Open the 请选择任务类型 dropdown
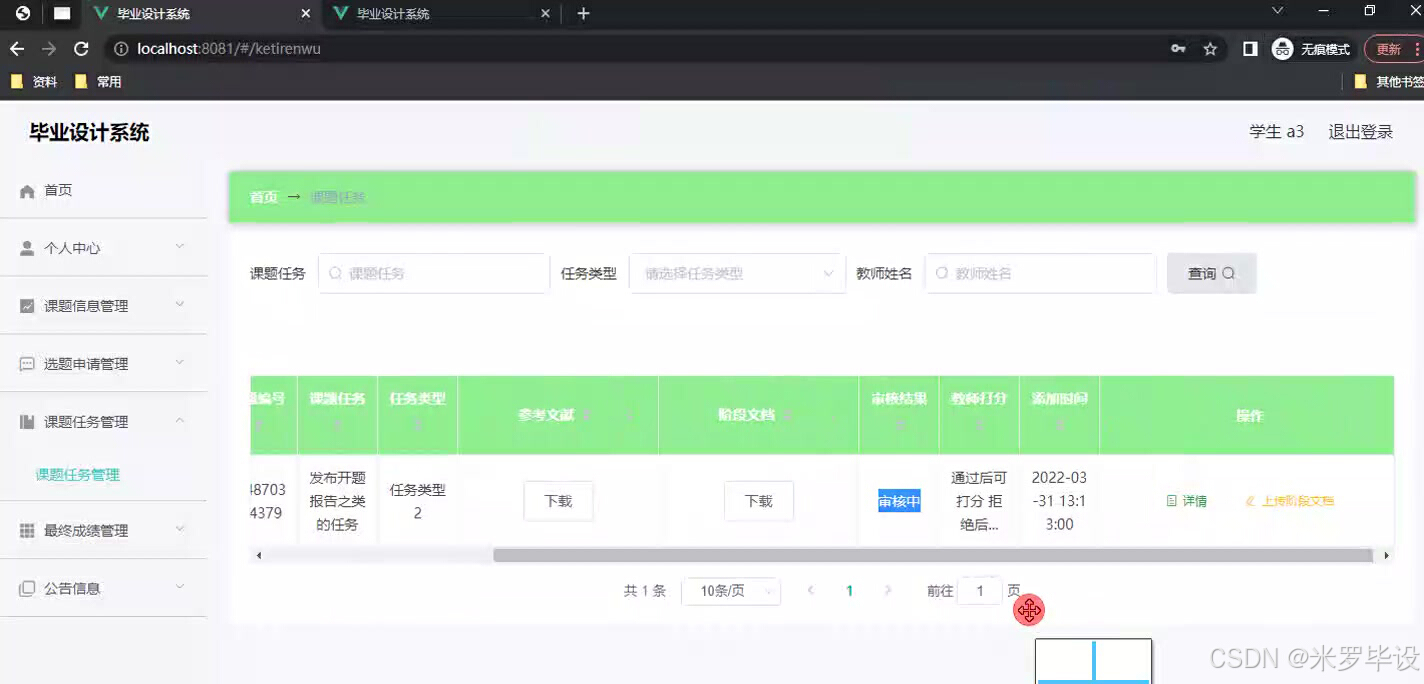This screenshot has height=684, width=1424. (737, 272)
